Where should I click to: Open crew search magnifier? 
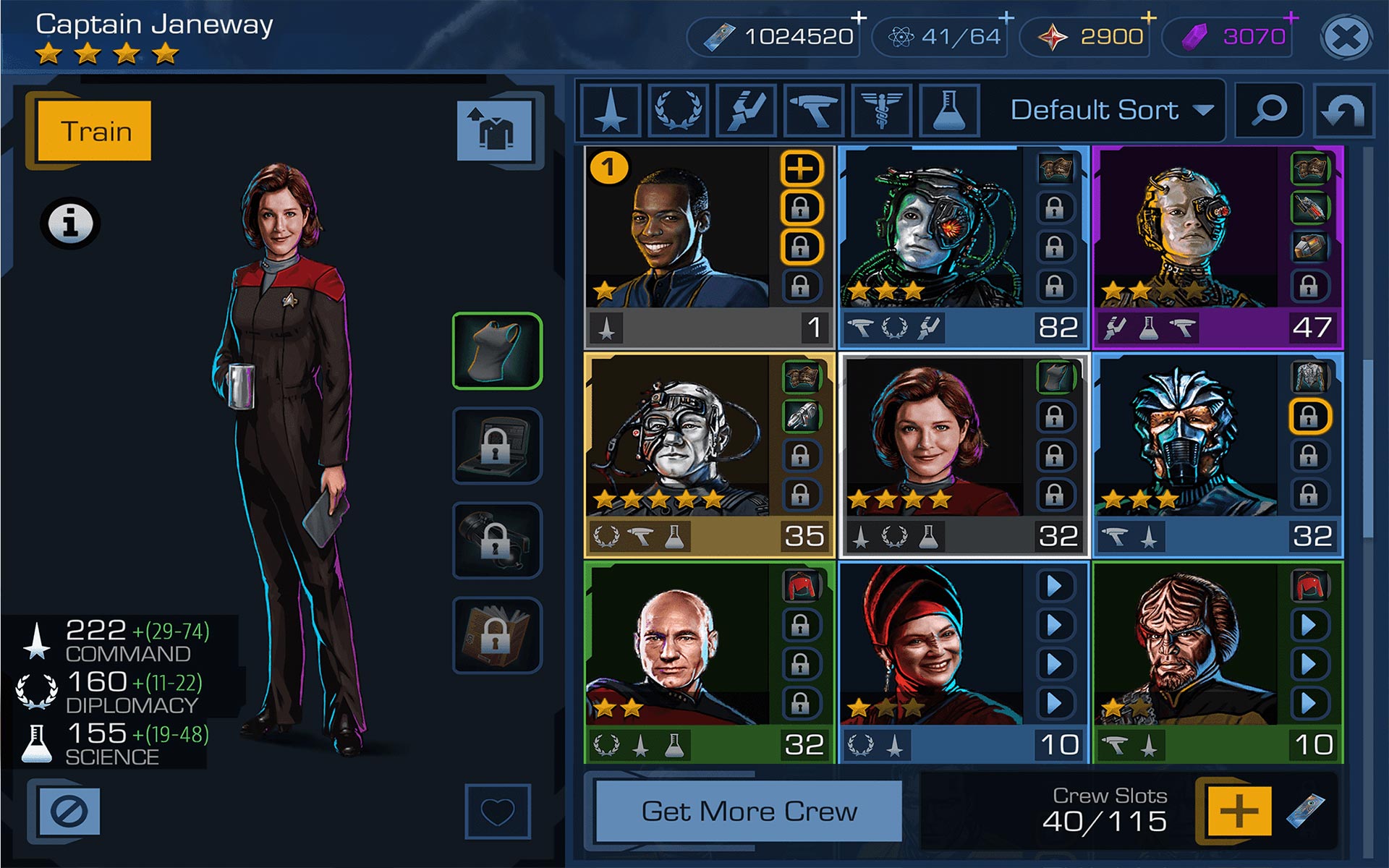(1269, 111)
